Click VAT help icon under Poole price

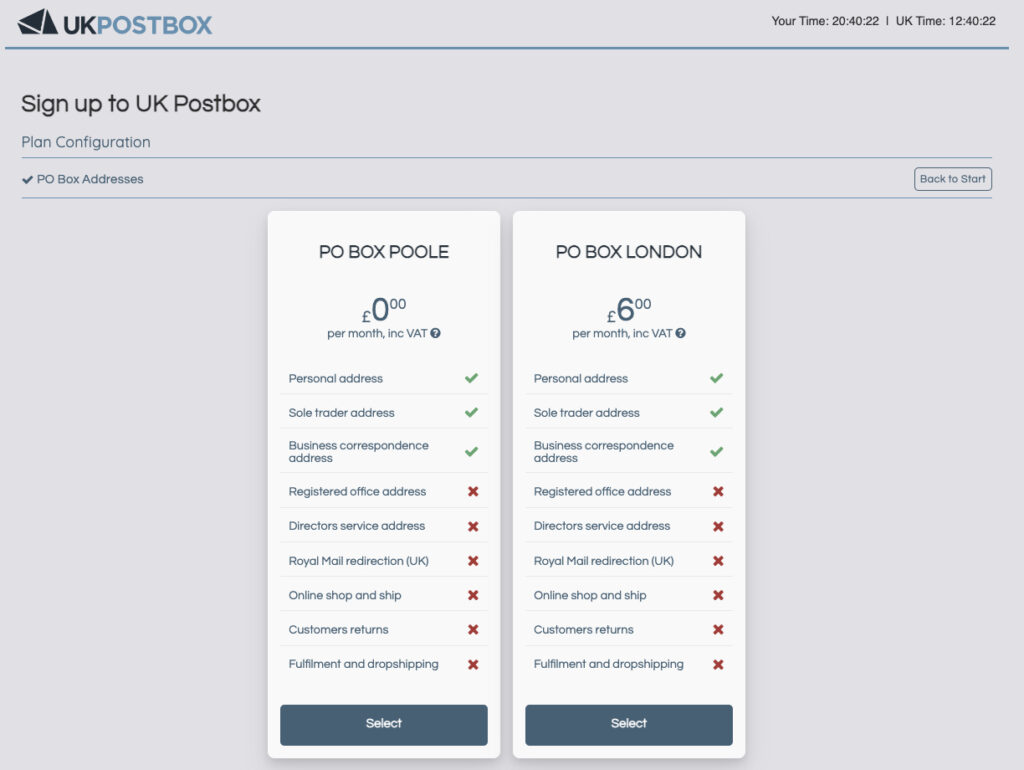(x=436, y=334)
